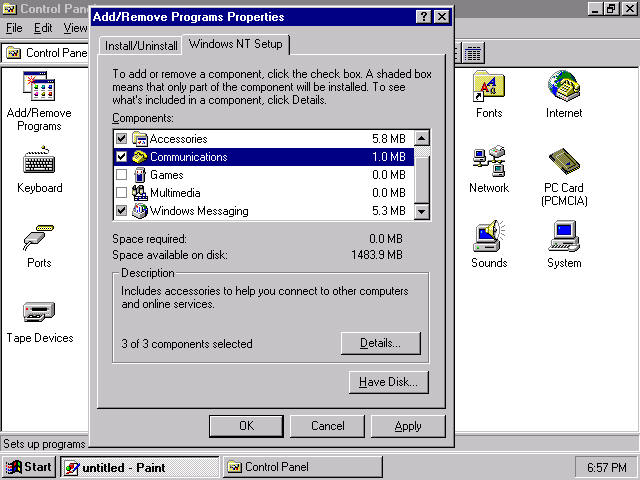This screenshot has width=640, height=480.
Task: Click the components list scroll up arrow
Action: 422,138
